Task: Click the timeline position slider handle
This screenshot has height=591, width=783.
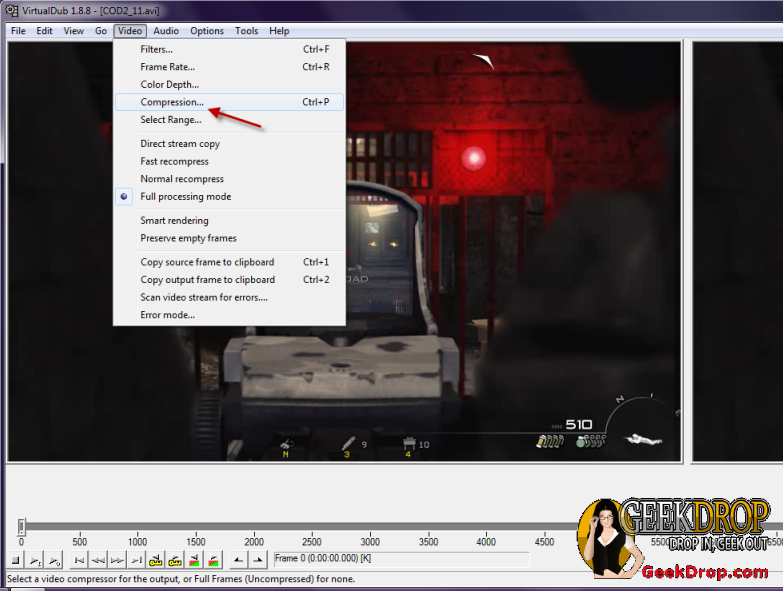Action: coord(22,526)
